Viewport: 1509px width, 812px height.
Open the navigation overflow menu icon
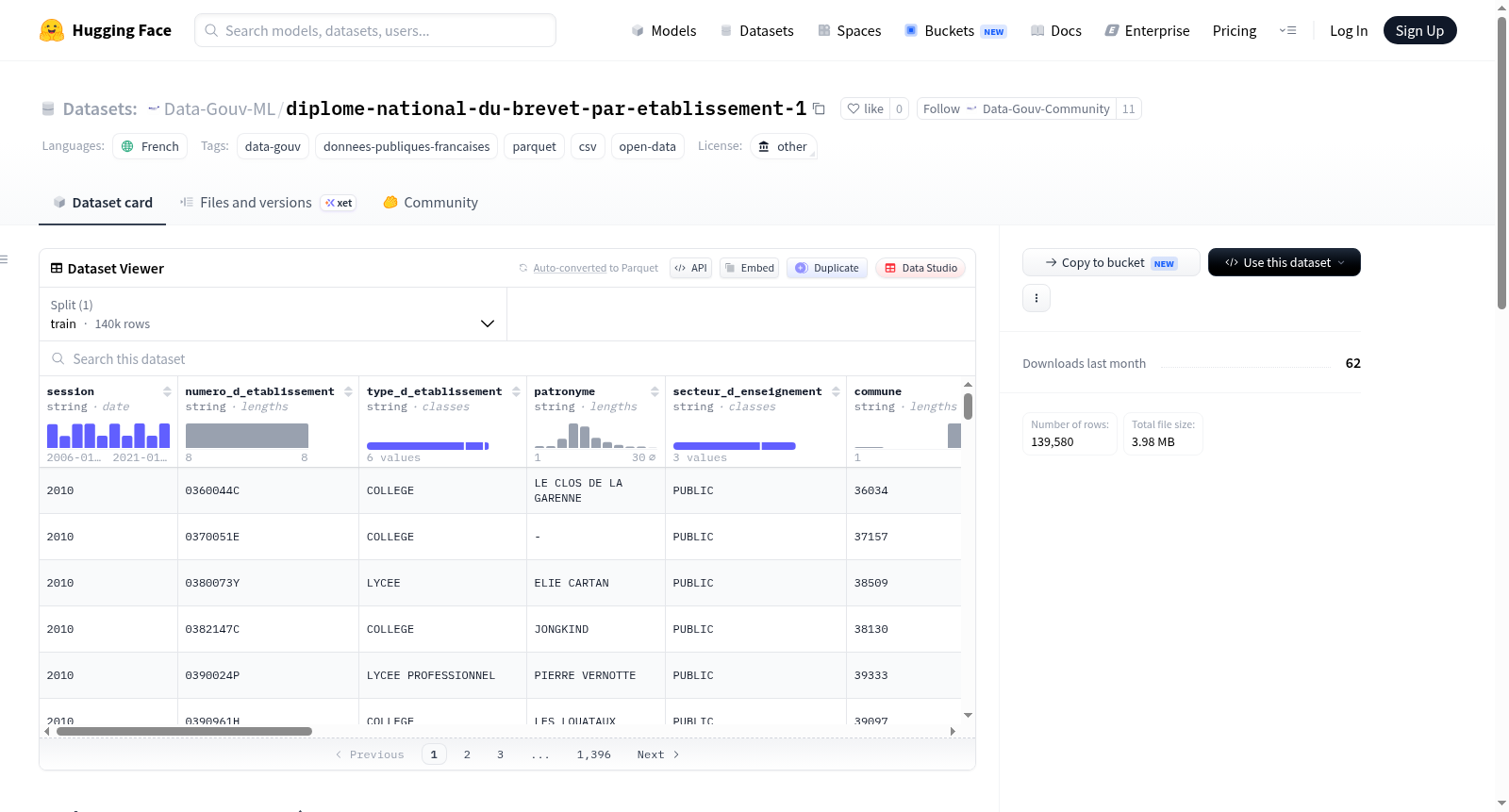[x=1287, y=30]
